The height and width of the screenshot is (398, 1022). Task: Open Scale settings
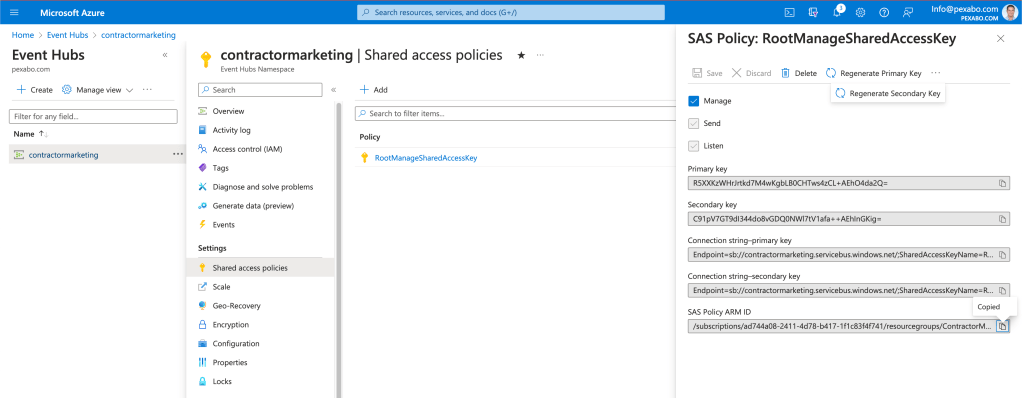click(x=221, y=287)
